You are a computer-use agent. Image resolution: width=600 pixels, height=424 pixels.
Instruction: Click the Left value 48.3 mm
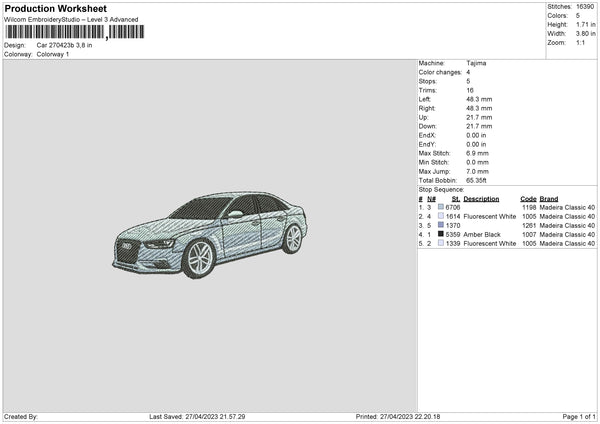pos(479,99)
